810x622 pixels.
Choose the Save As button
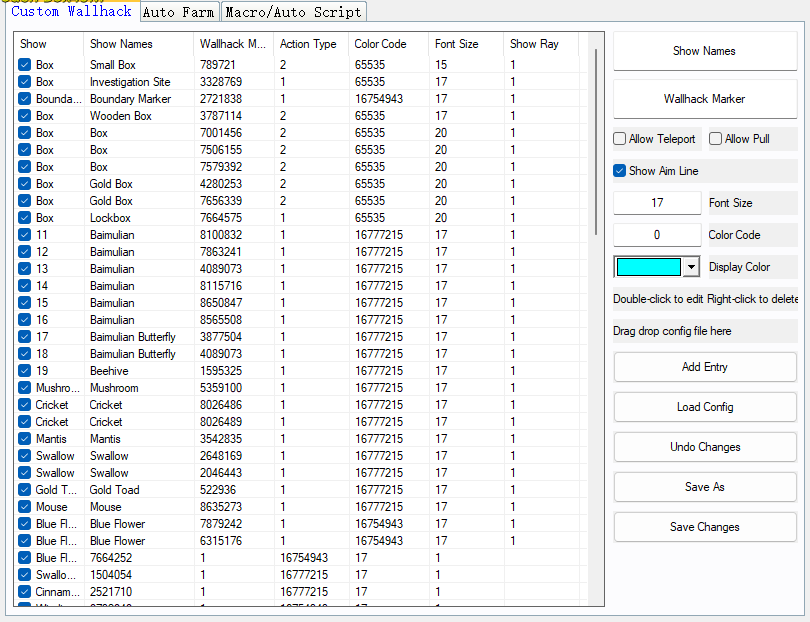pos(704,487)
